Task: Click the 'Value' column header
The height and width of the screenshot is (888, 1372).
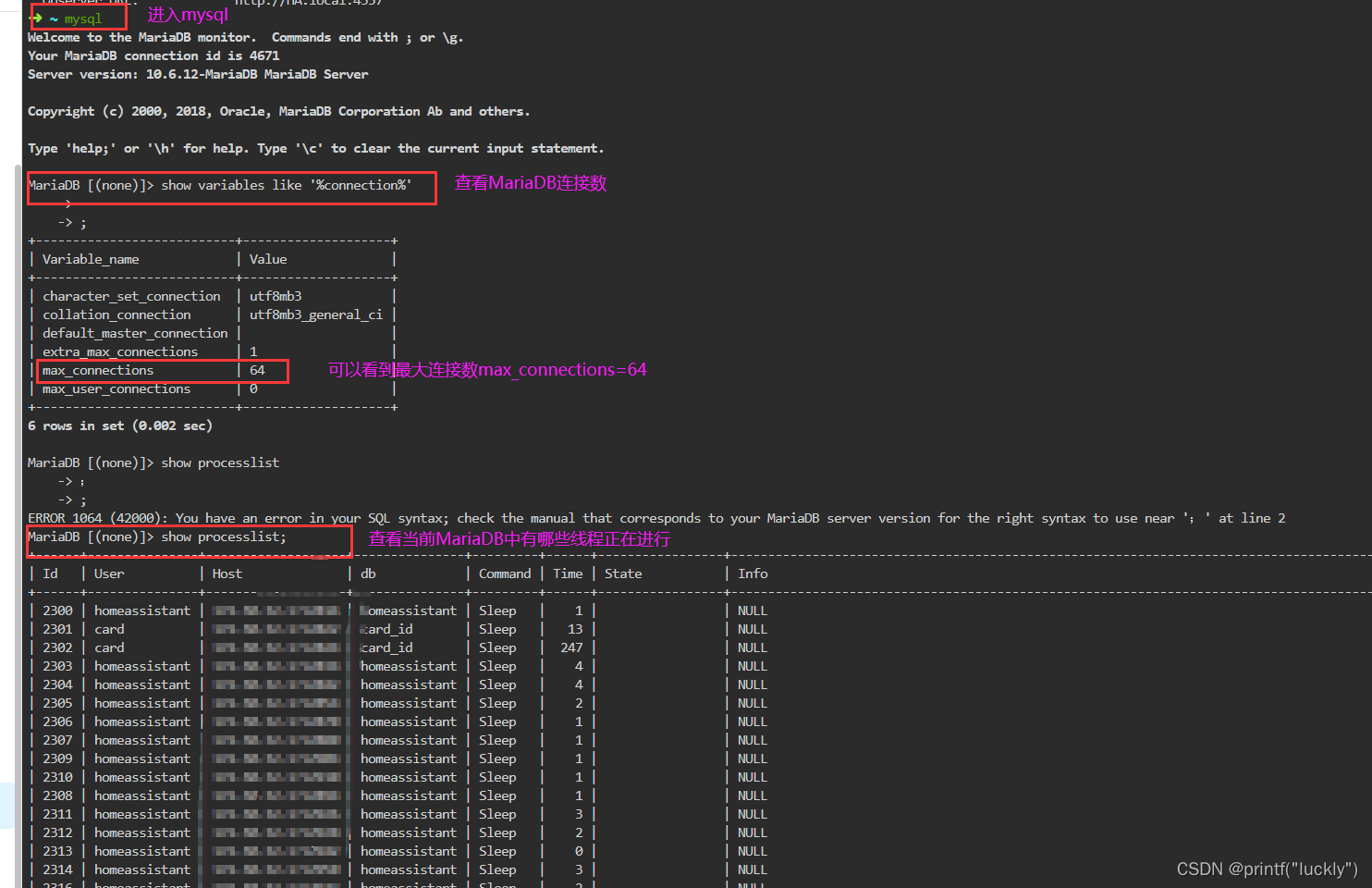Action: pyautogui.click(x=268, y=259)
